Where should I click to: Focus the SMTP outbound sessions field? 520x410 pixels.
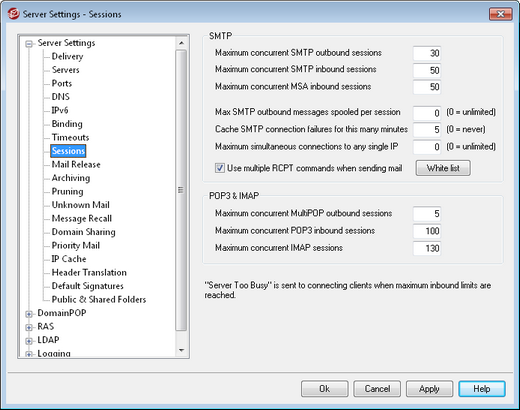coord(427,53)
